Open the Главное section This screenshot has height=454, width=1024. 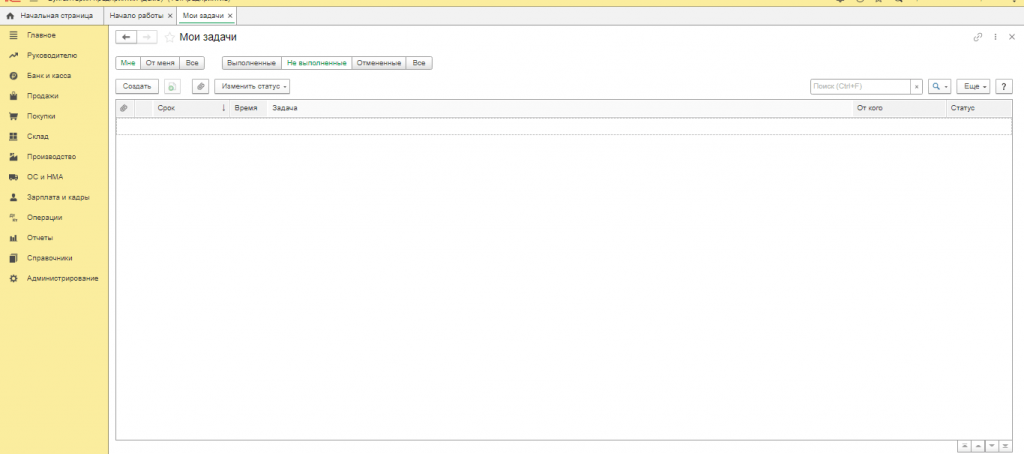54,35
